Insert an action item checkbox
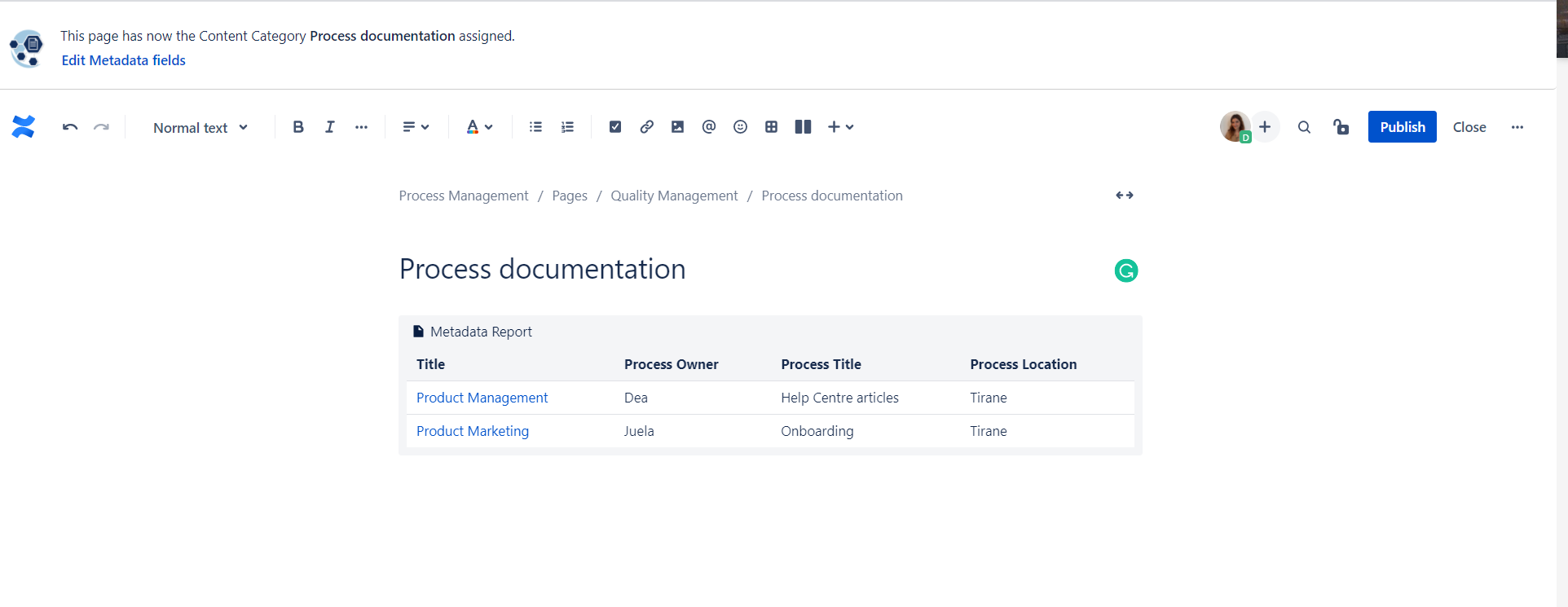The image size is (1568, 607). (615, 127)
